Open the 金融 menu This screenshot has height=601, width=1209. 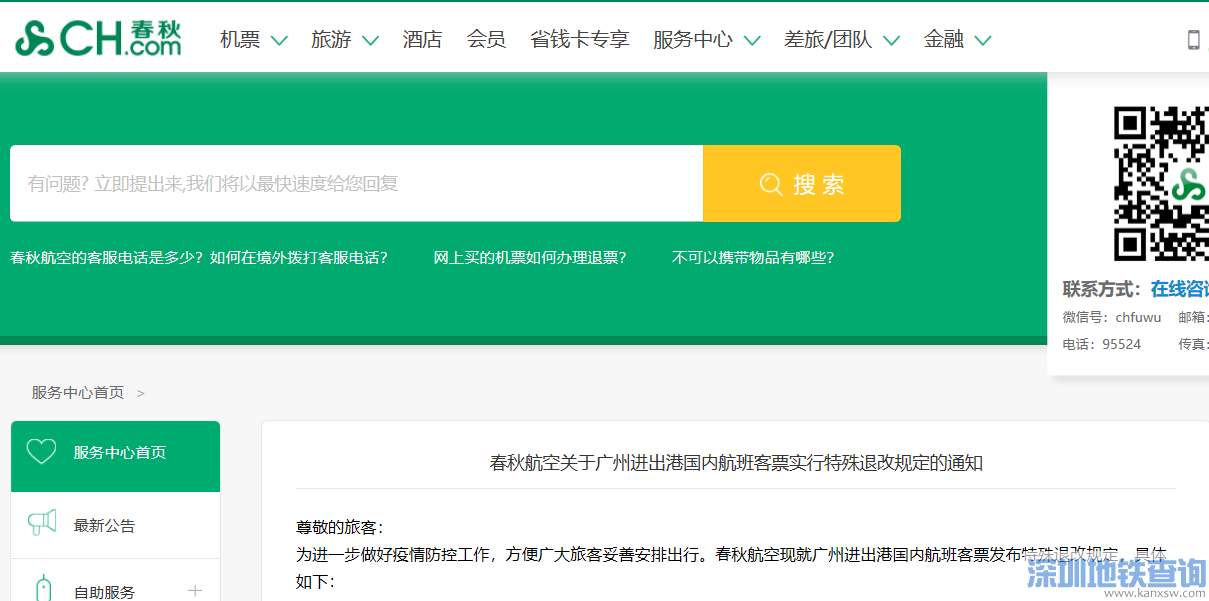(944, 40)
